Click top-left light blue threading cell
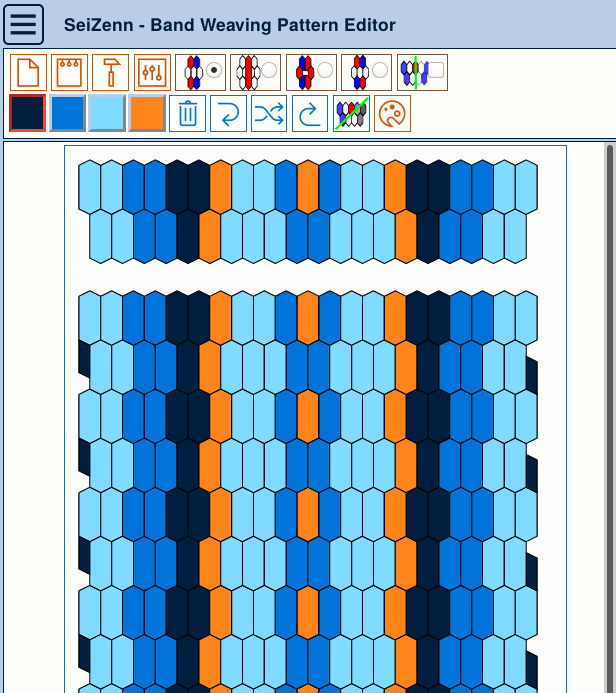This screenshot has height=693, width=616. [89, 187]
